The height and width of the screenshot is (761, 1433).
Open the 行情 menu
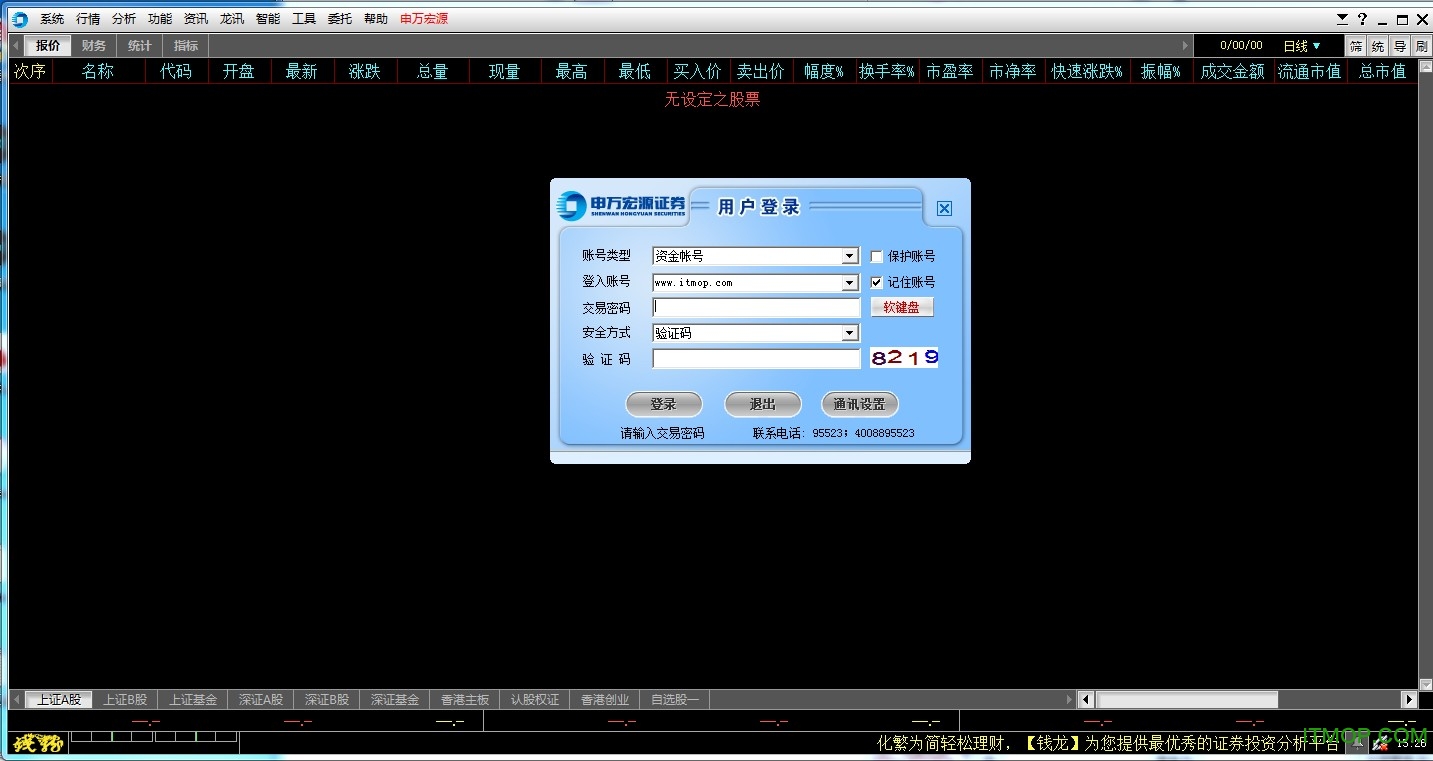point(88,19)
